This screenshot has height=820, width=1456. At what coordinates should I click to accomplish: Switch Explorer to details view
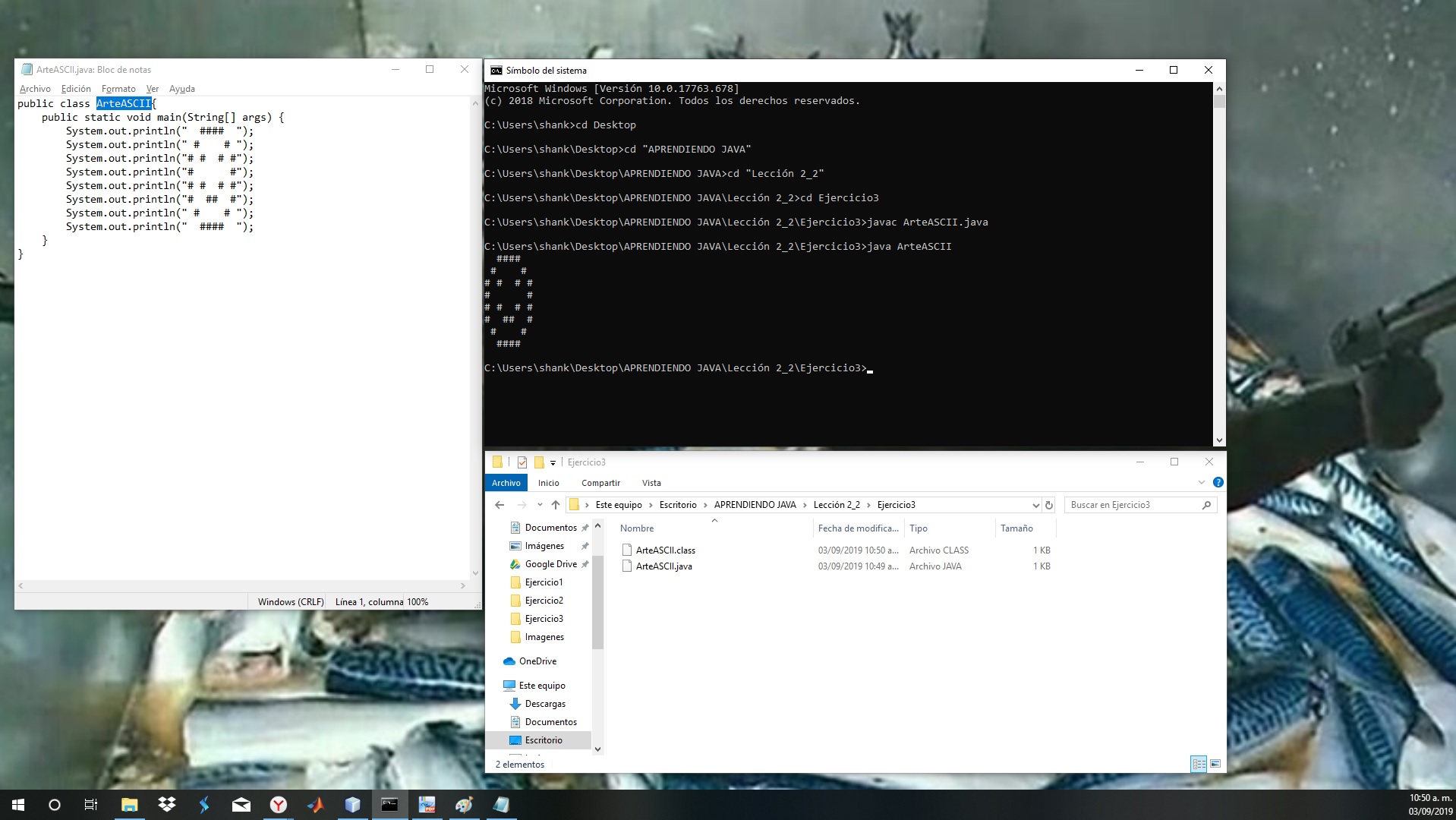click(x=1200, y=765)
